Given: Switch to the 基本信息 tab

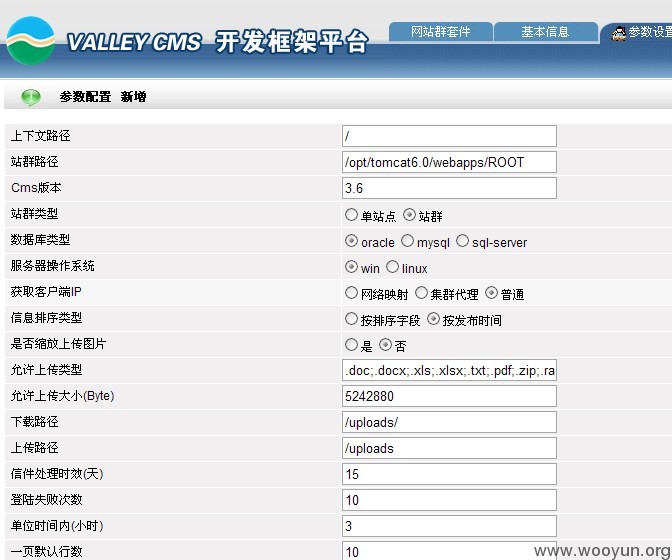Looking at the screenshot, I should coord(545,32).
